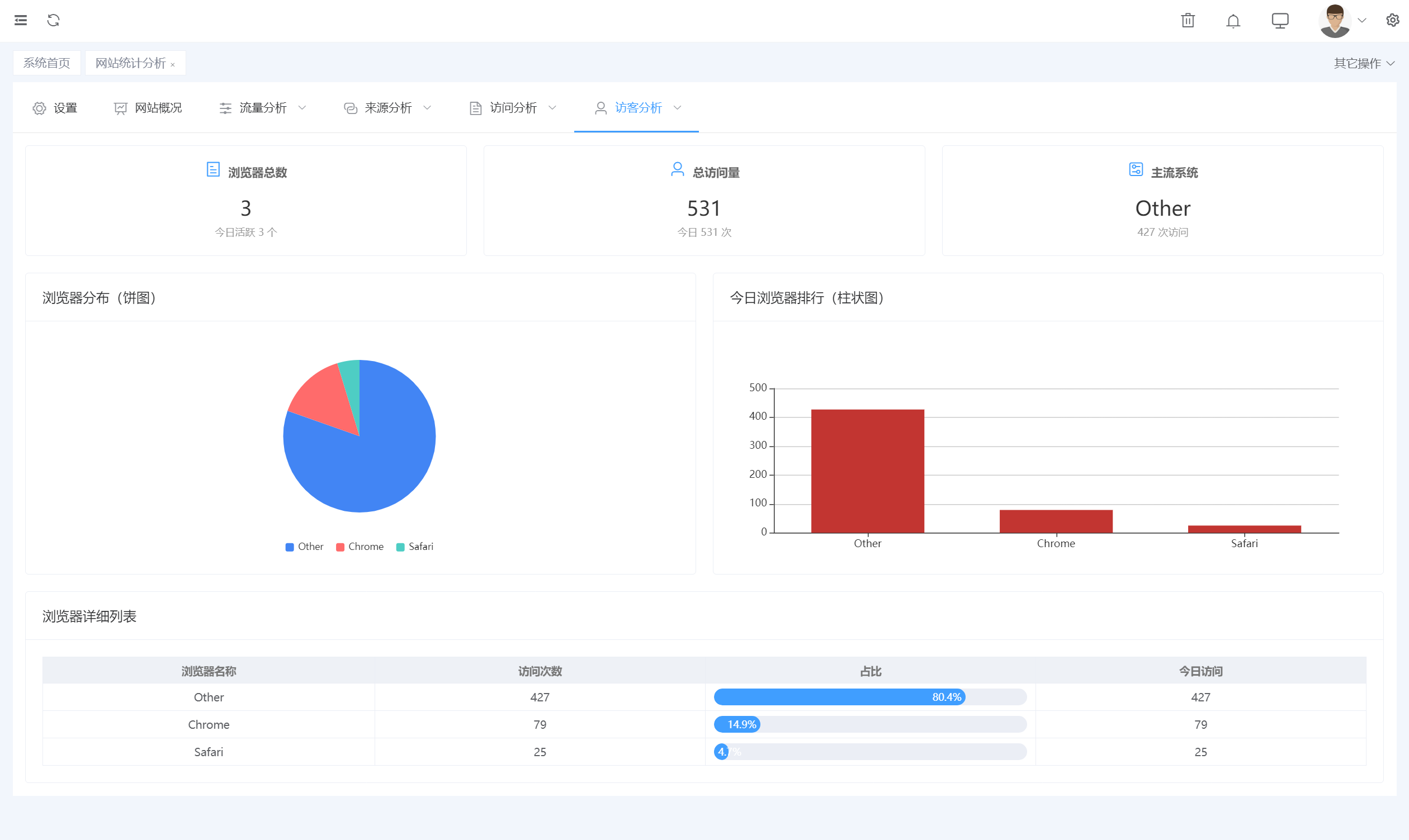Go to 系统首页 page tab

click(x=46, y=63)
